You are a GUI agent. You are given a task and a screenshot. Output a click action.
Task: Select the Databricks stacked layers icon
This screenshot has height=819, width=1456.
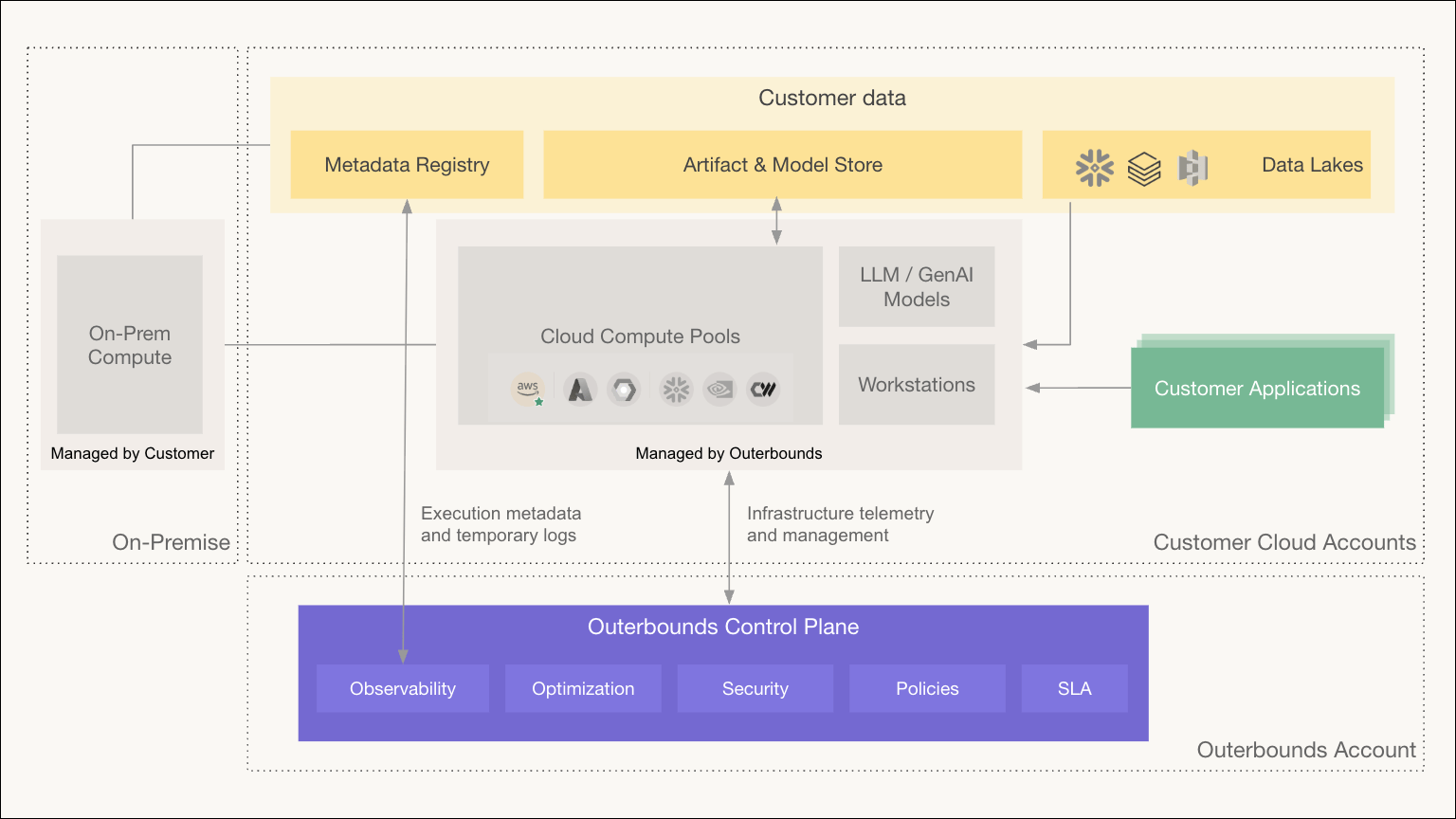click(x=1144, y=169)
